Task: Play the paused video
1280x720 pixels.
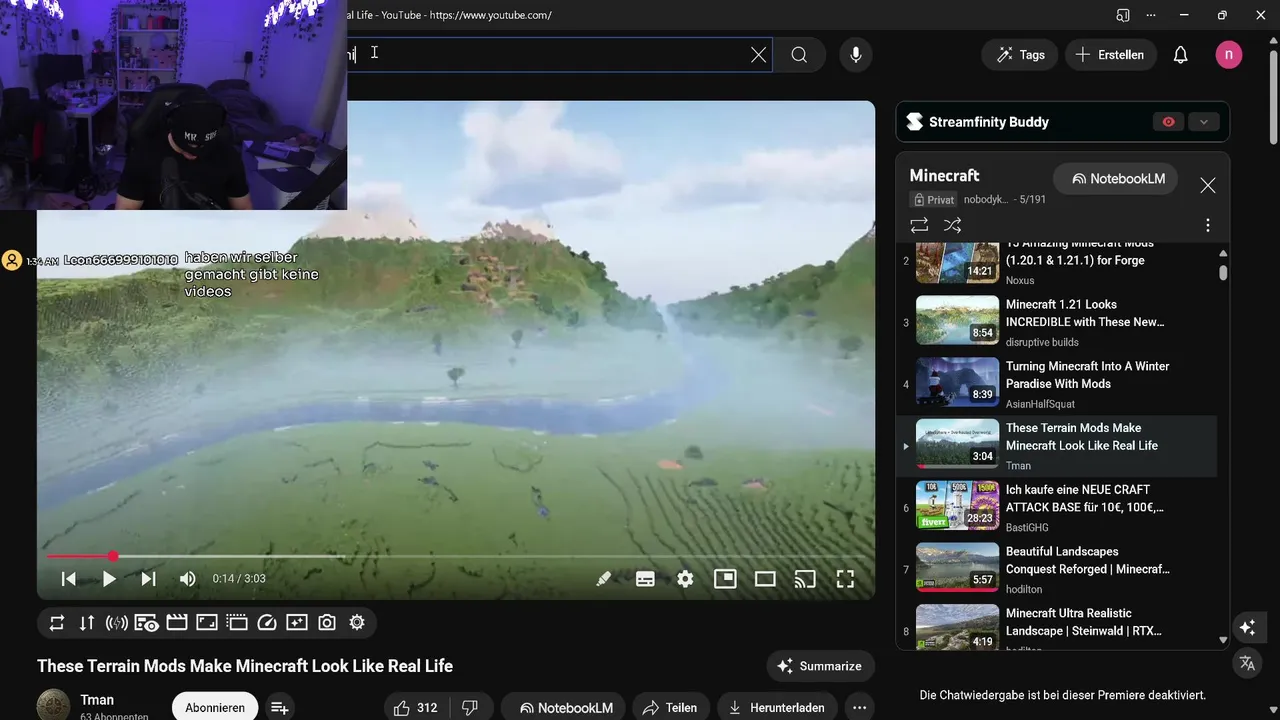Action: [109, 579]
